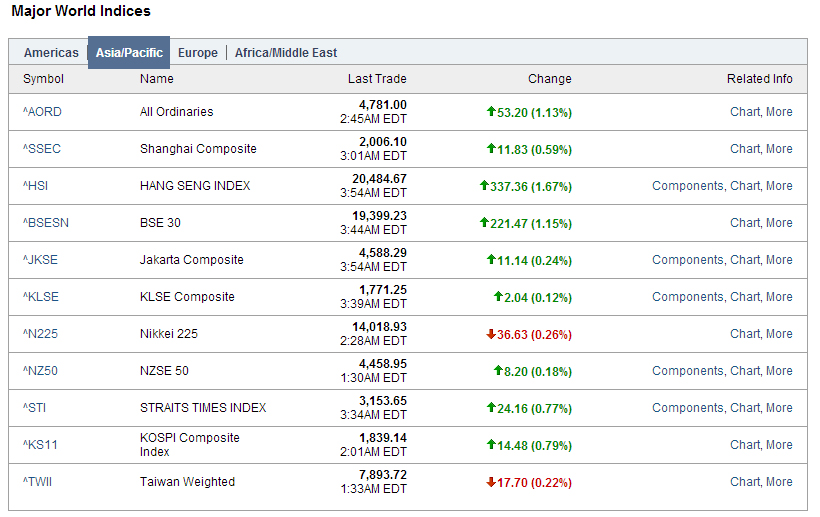Switch to the Americas tab
The image size is (820, 517).
(51, 53)
